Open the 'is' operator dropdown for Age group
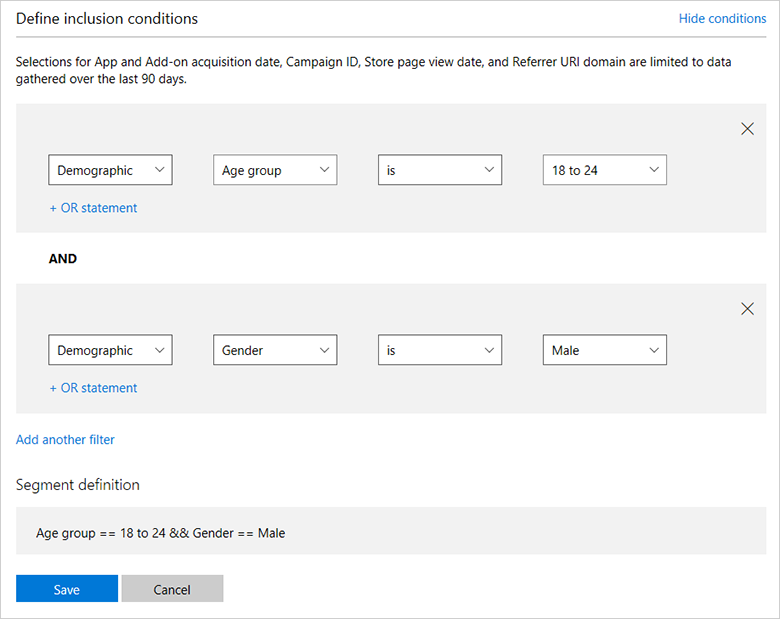This screenshot has height=619, width=780. pos(440,170)
